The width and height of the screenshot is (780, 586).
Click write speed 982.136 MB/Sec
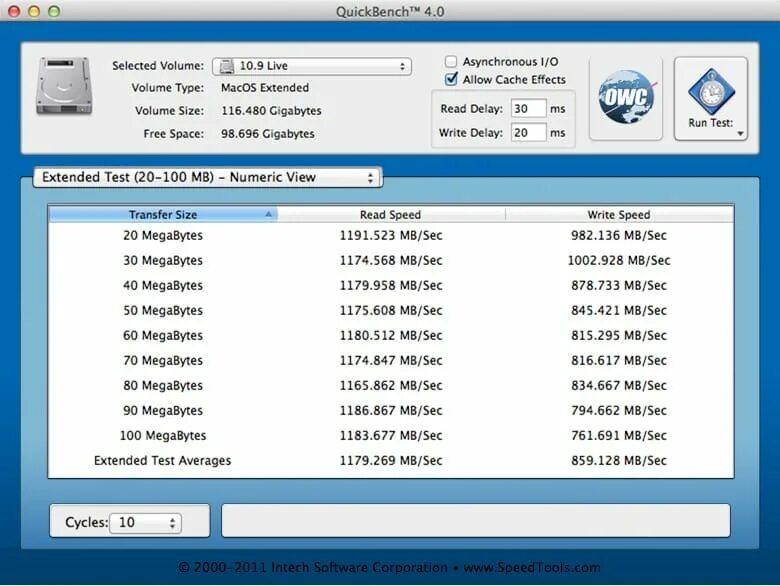(x=619, y=235)
